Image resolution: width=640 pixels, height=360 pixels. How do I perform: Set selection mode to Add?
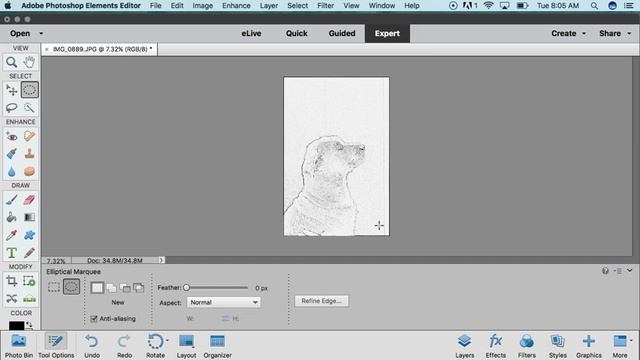tap(111, 288)
